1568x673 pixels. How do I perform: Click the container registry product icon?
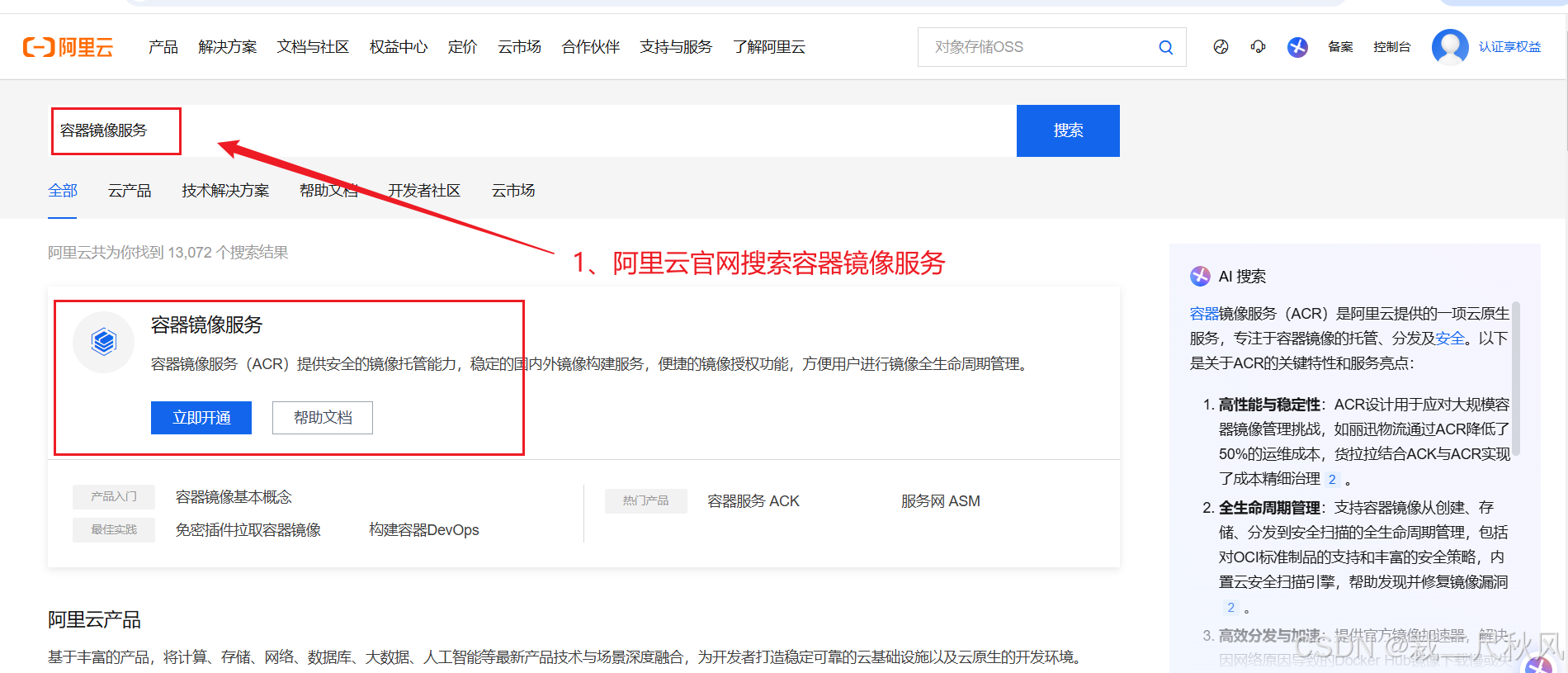[104, 341]
